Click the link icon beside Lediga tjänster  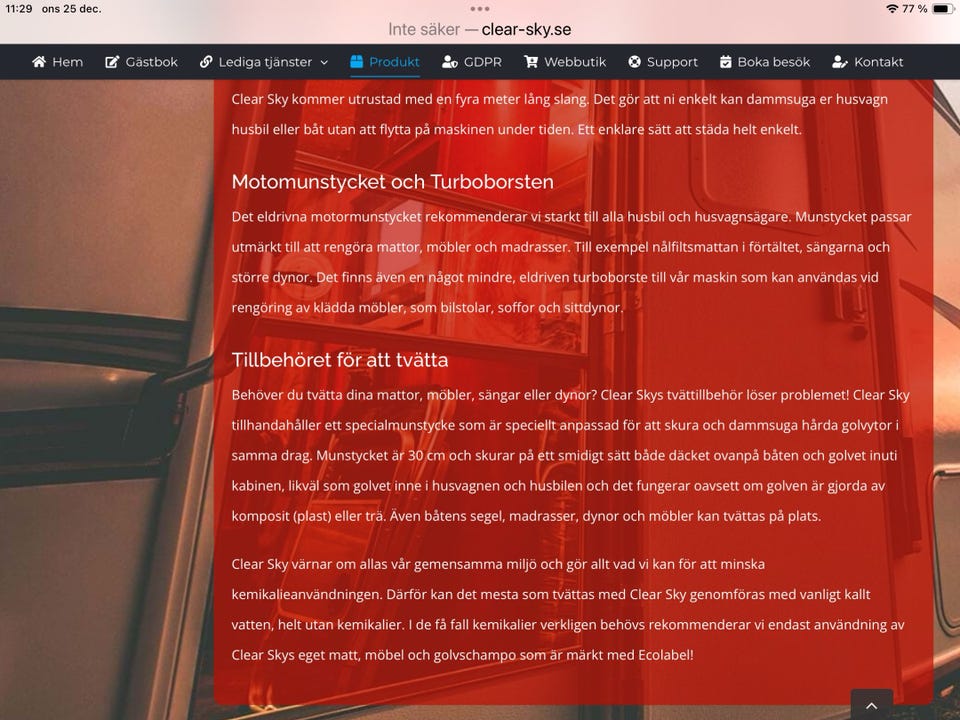[206, 62]
